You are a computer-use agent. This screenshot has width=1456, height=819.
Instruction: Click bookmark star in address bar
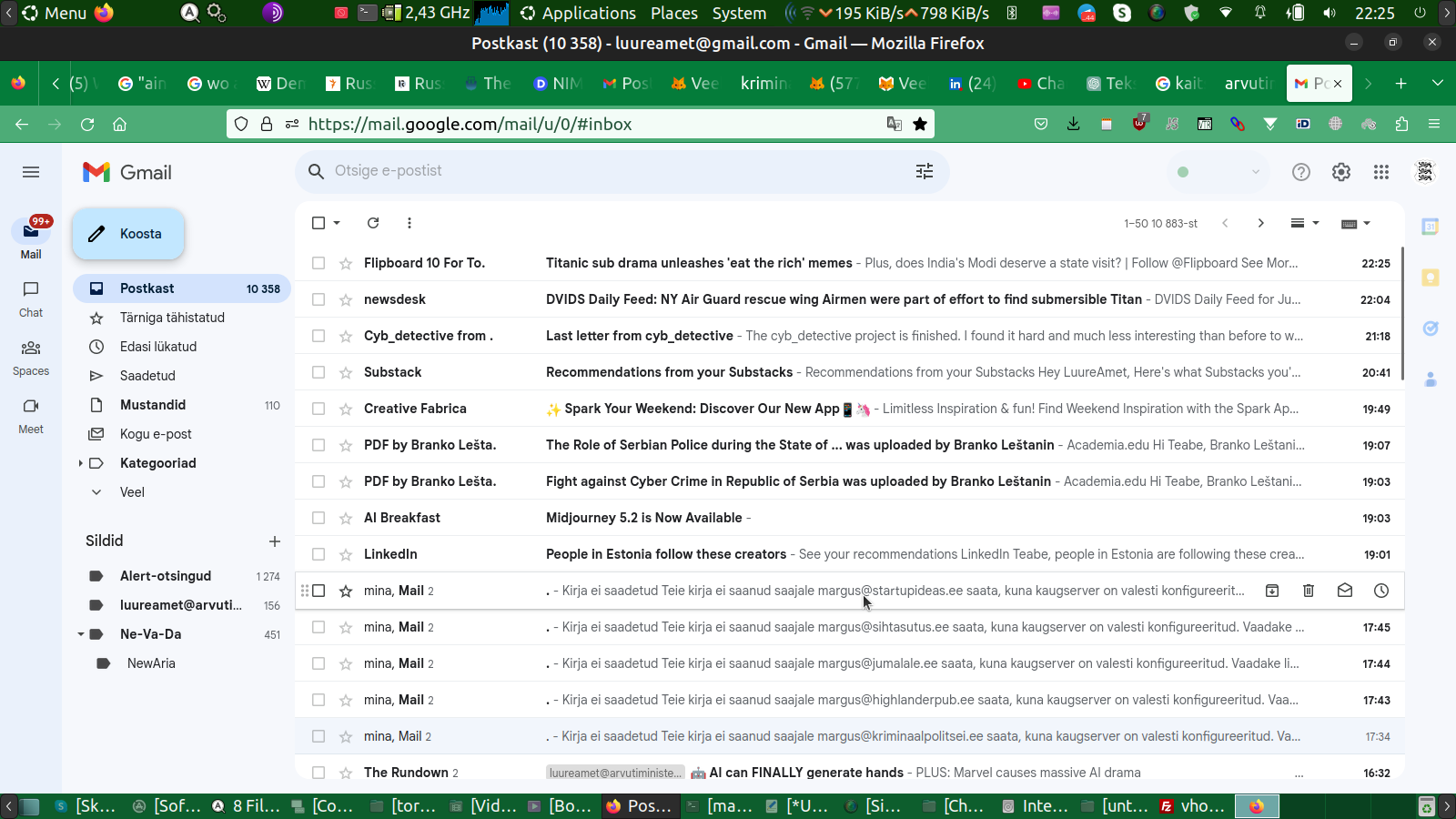coord(920,124)
